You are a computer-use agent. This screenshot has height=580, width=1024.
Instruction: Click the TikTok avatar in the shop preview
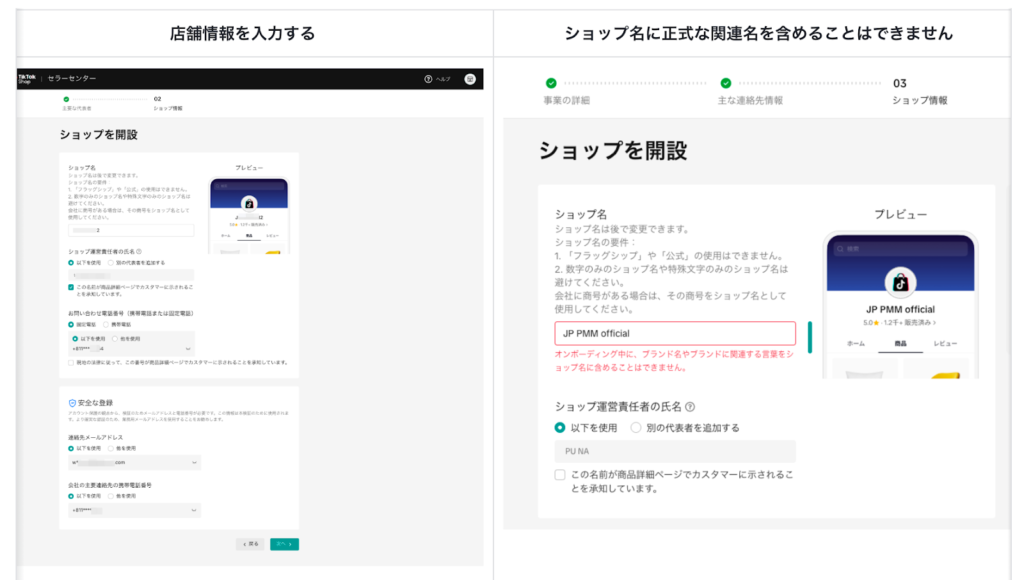coord(900,282)
